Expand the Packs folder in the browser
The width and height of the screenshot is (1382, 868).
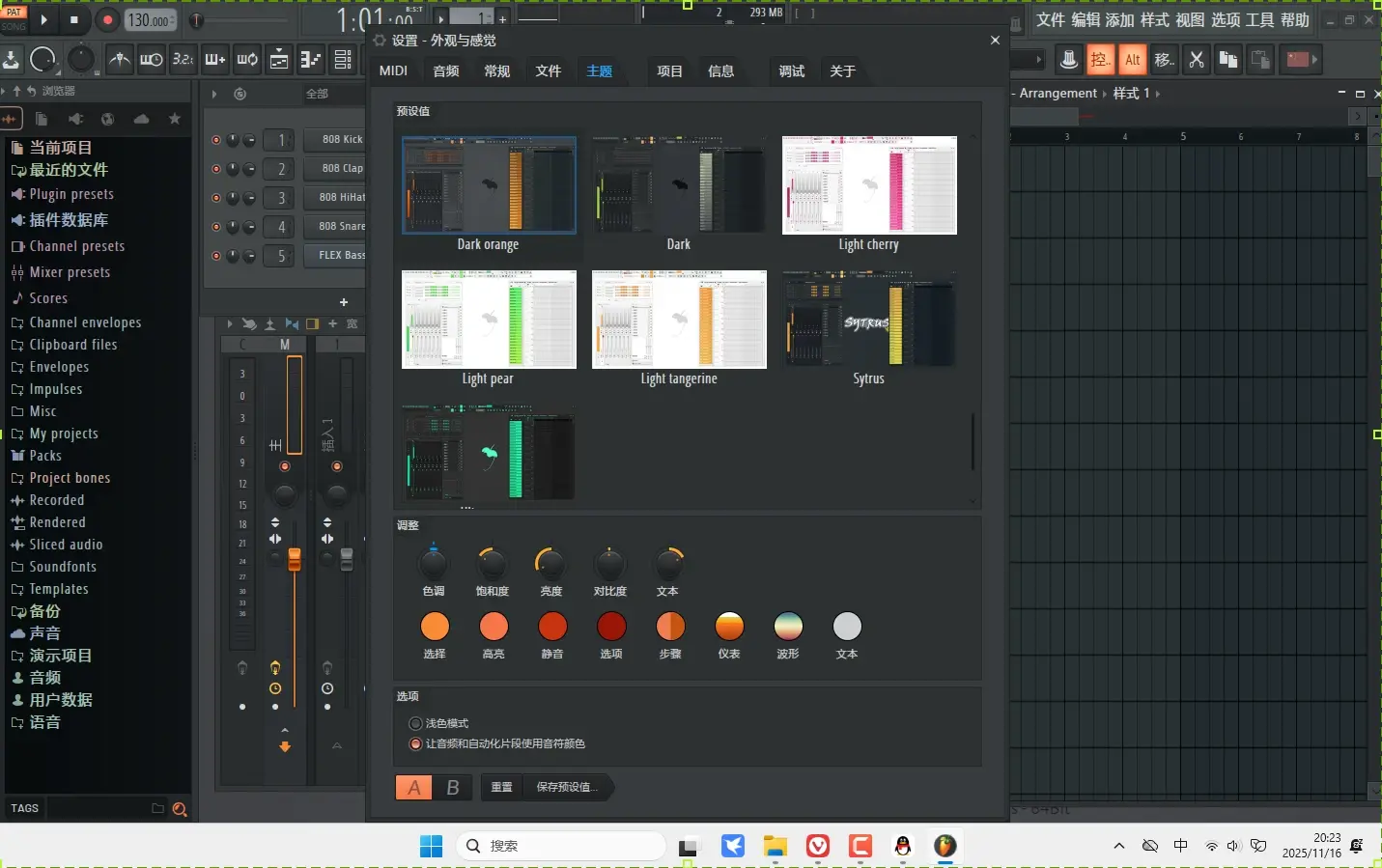coord(36,456)
